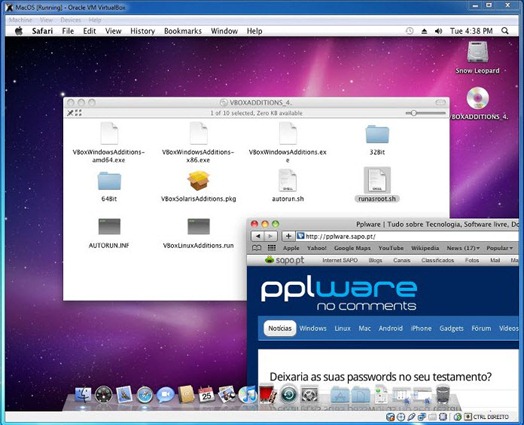524x425 pixels.
Task: Click the volume icon in menu bar
Action: click(x=438, y=31)
